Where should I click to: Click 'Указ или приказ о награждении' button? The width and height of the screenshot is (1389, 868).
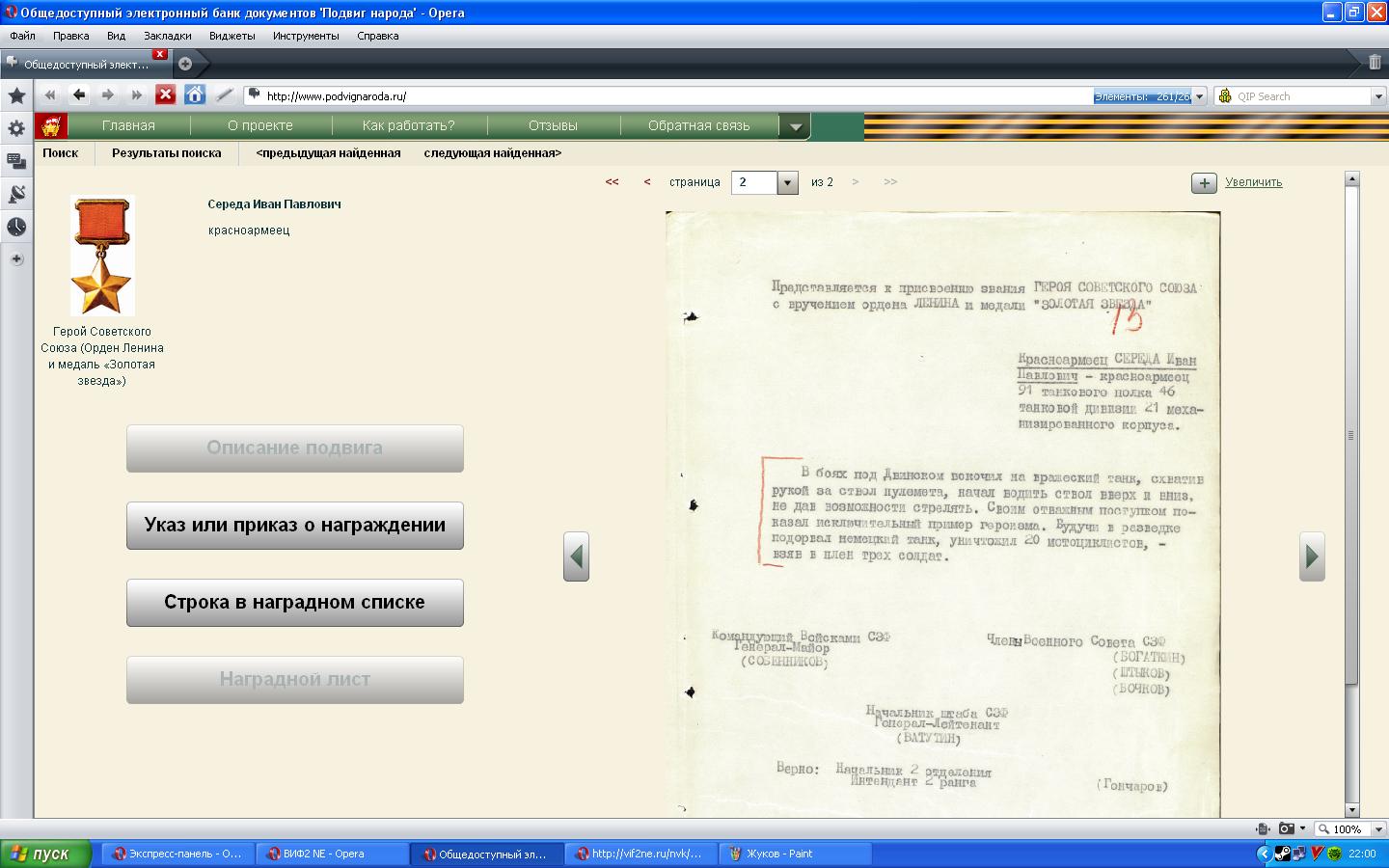[295, 526]
